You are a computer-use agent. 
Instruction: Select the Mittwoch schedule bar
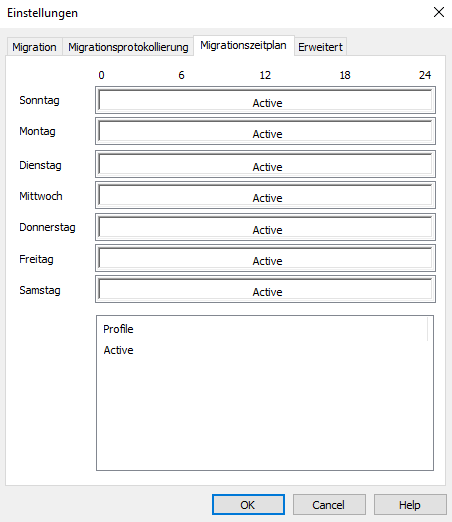tap(265, 195)
